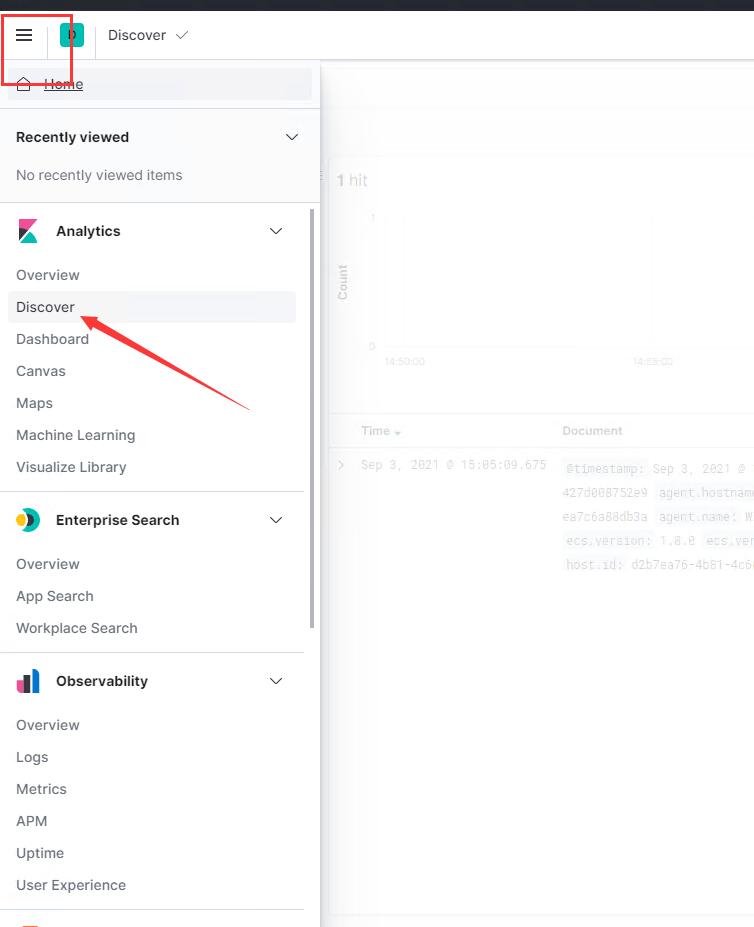Expand the document row arrow
This screenshot has height=927, width=754.
341,465
